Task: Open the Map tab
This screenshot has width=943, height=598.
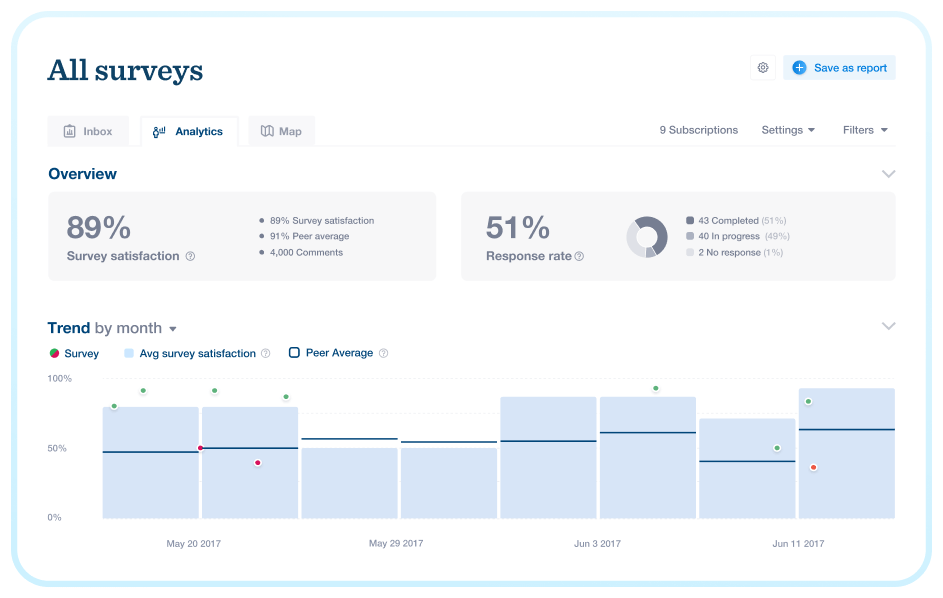Action: point(281,131)
